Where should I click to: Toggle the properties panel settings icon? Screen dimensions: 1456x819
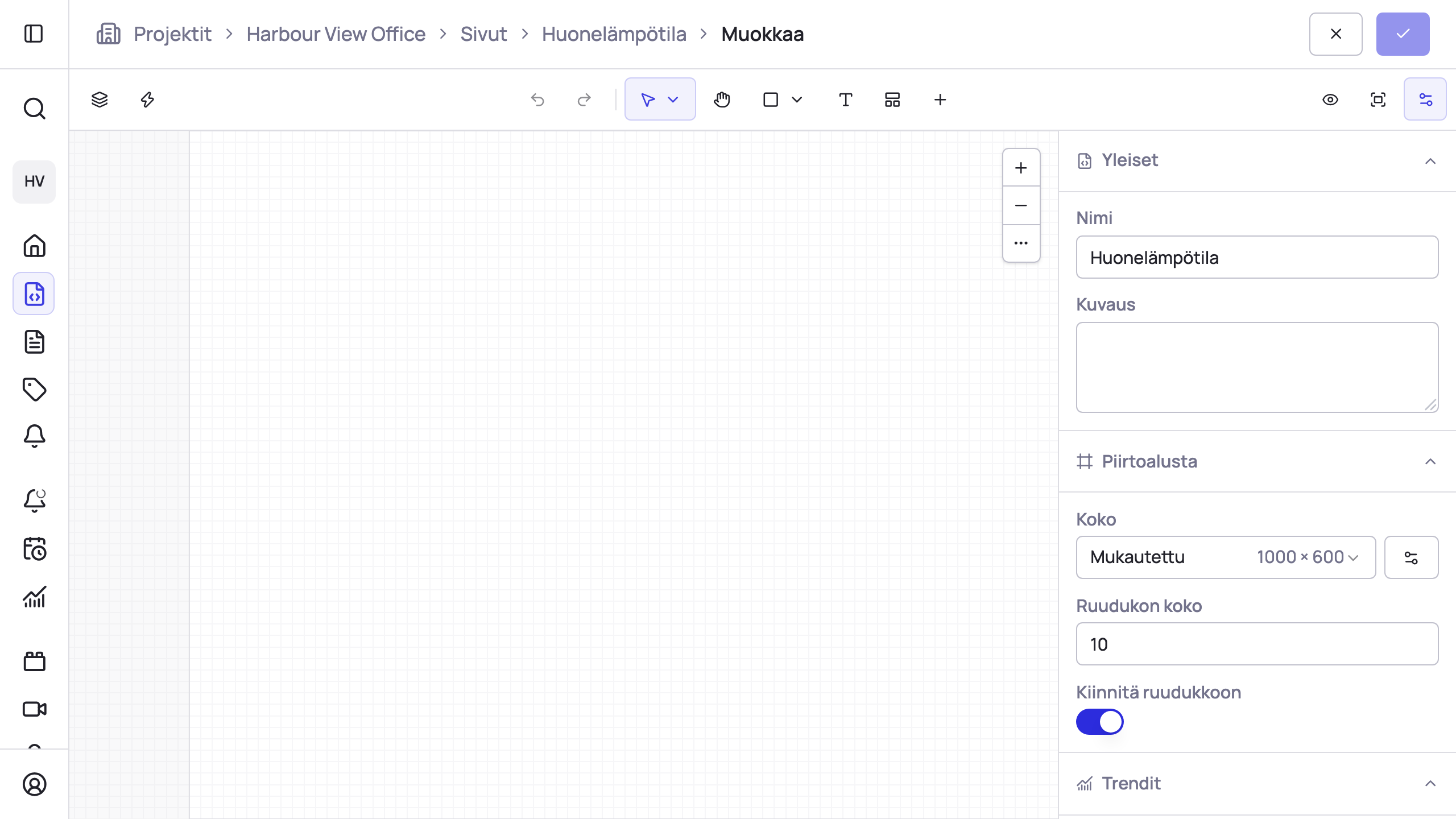click(x=1425, y=100)
